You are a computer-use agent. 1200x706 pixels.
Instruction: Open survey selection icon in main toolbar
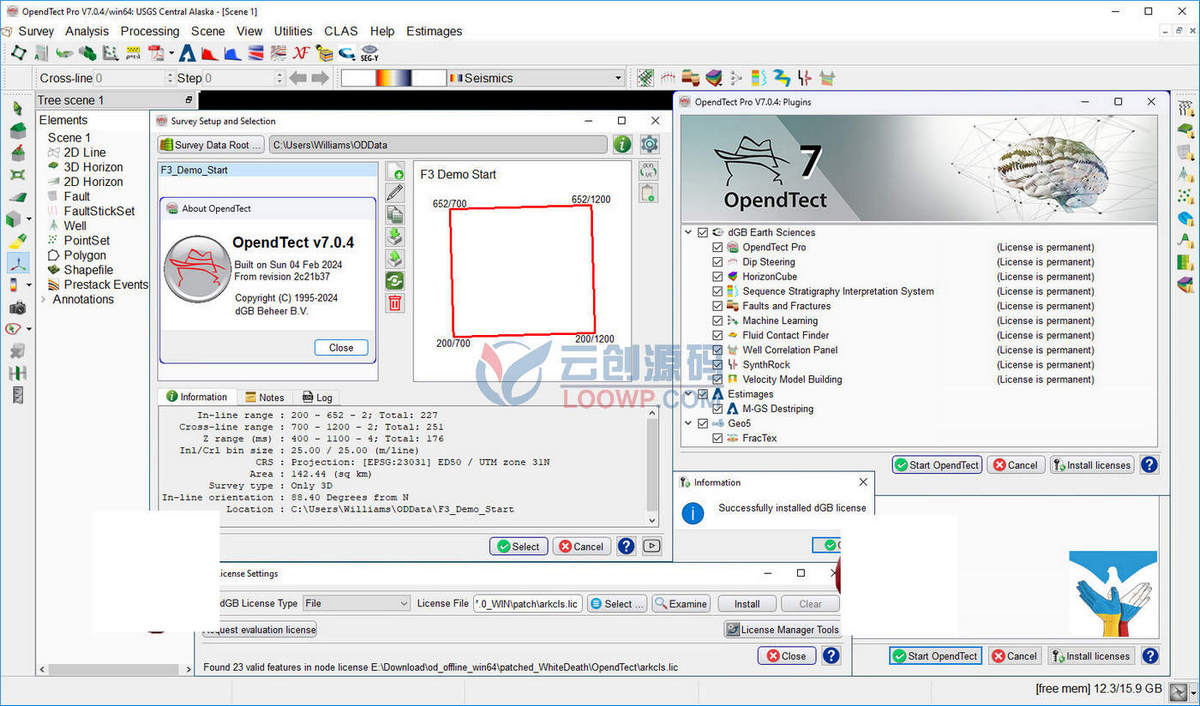(x=18, y=53)
